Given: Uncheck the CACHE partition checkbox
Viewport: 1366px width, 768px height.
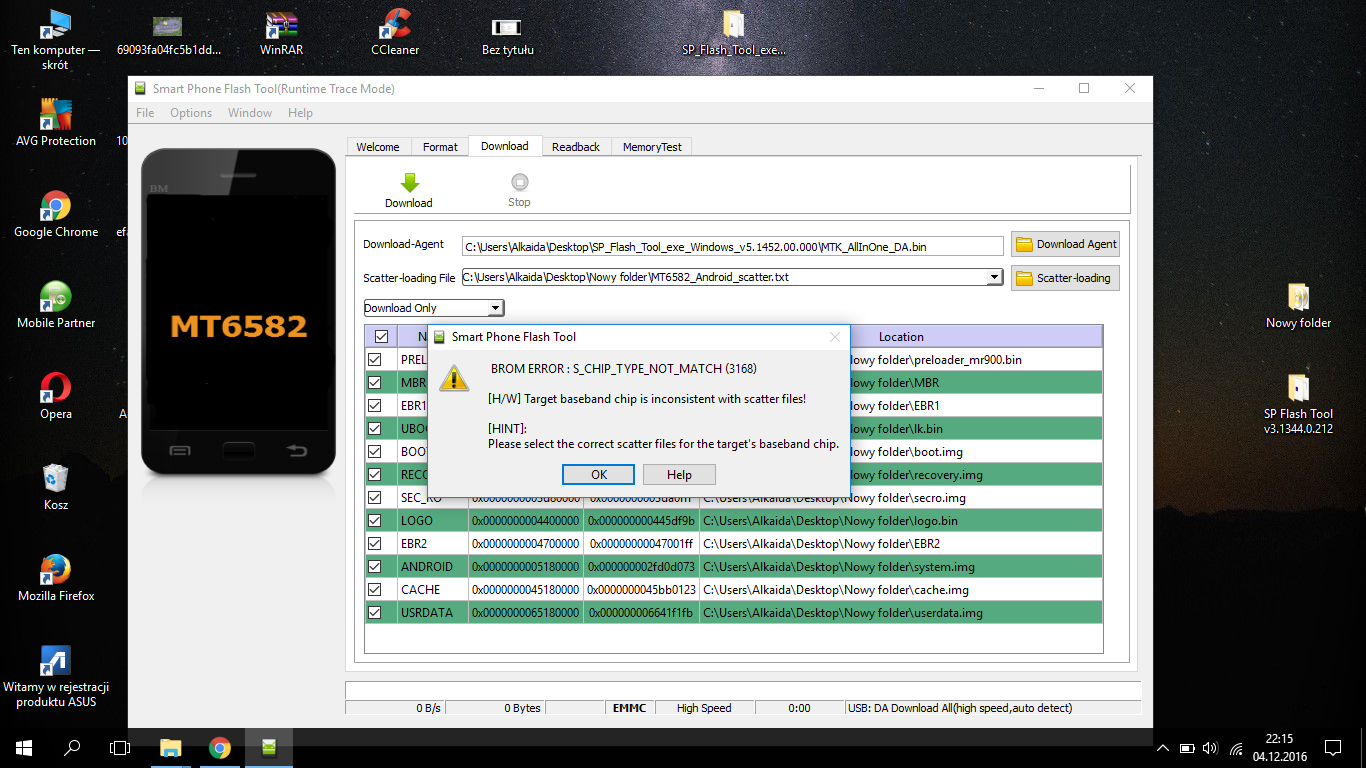Looking at the screenshot, I should pyautogui.click(x=375, y=589).
